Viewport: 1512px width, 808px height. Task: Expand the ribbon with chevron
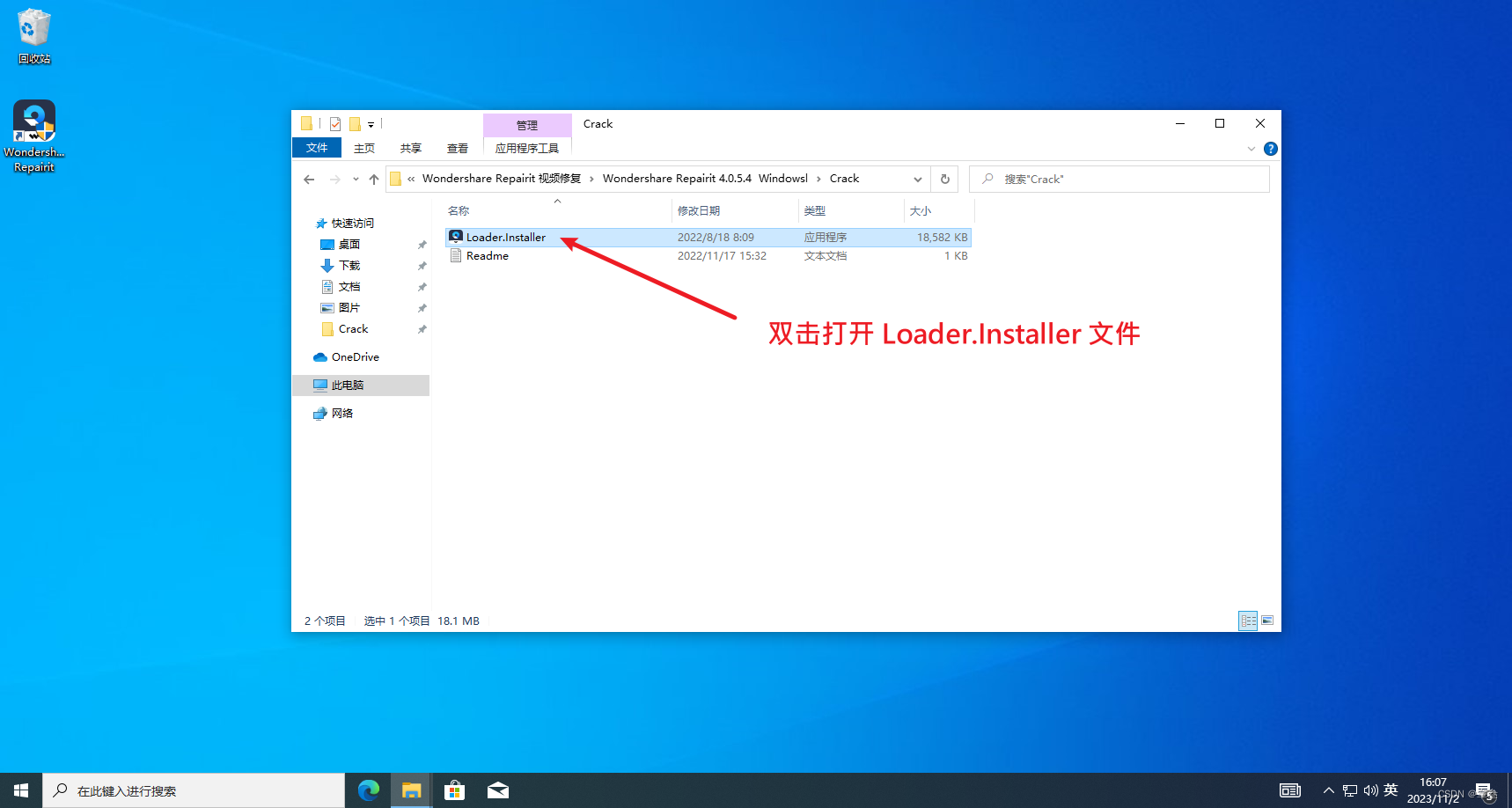point(1251,149)
